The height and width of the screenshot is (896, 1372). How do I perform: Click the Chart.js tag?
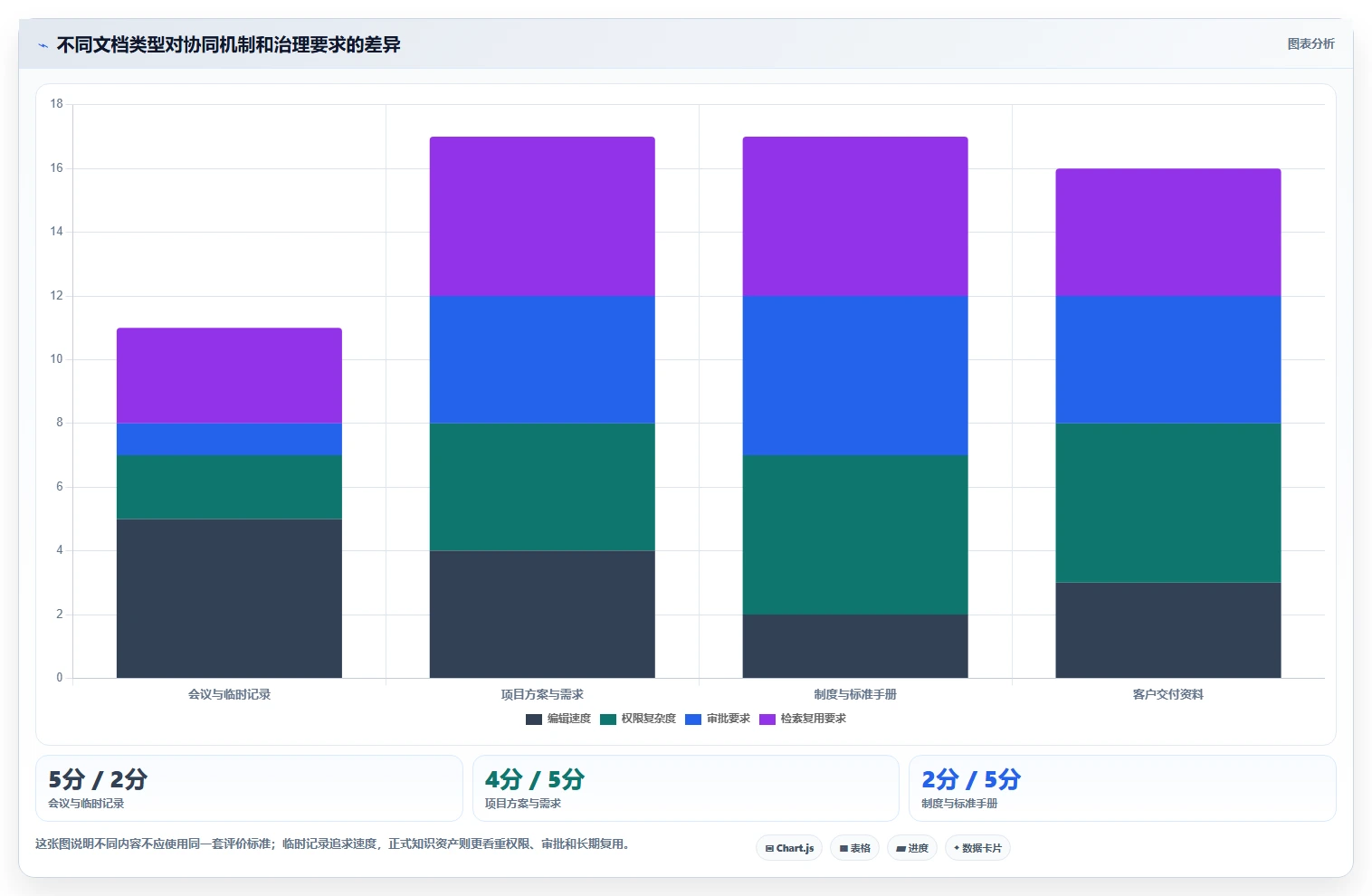click(x=789, y=848)
